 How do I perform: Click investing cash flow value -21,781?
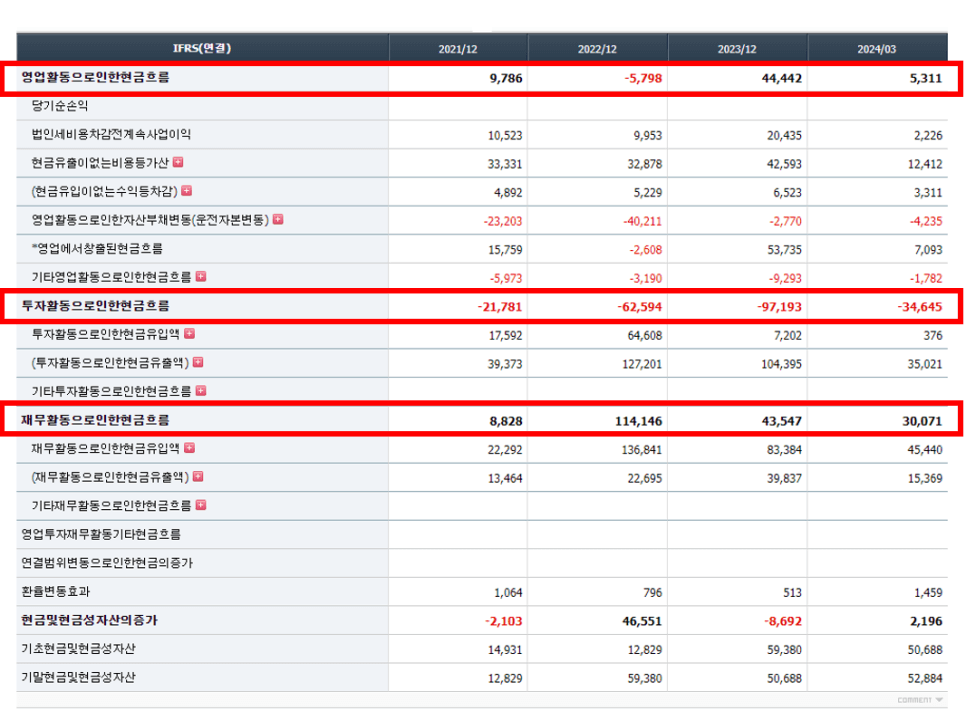pyautogui.click(x=500, y=307)
